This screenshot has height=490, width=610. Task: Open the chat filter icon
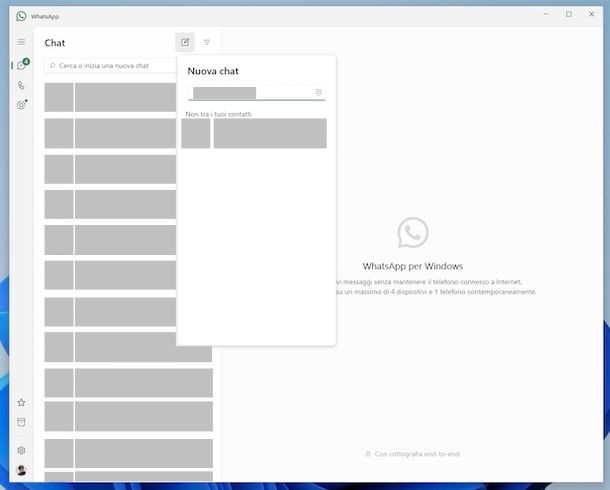pos(207,42)
